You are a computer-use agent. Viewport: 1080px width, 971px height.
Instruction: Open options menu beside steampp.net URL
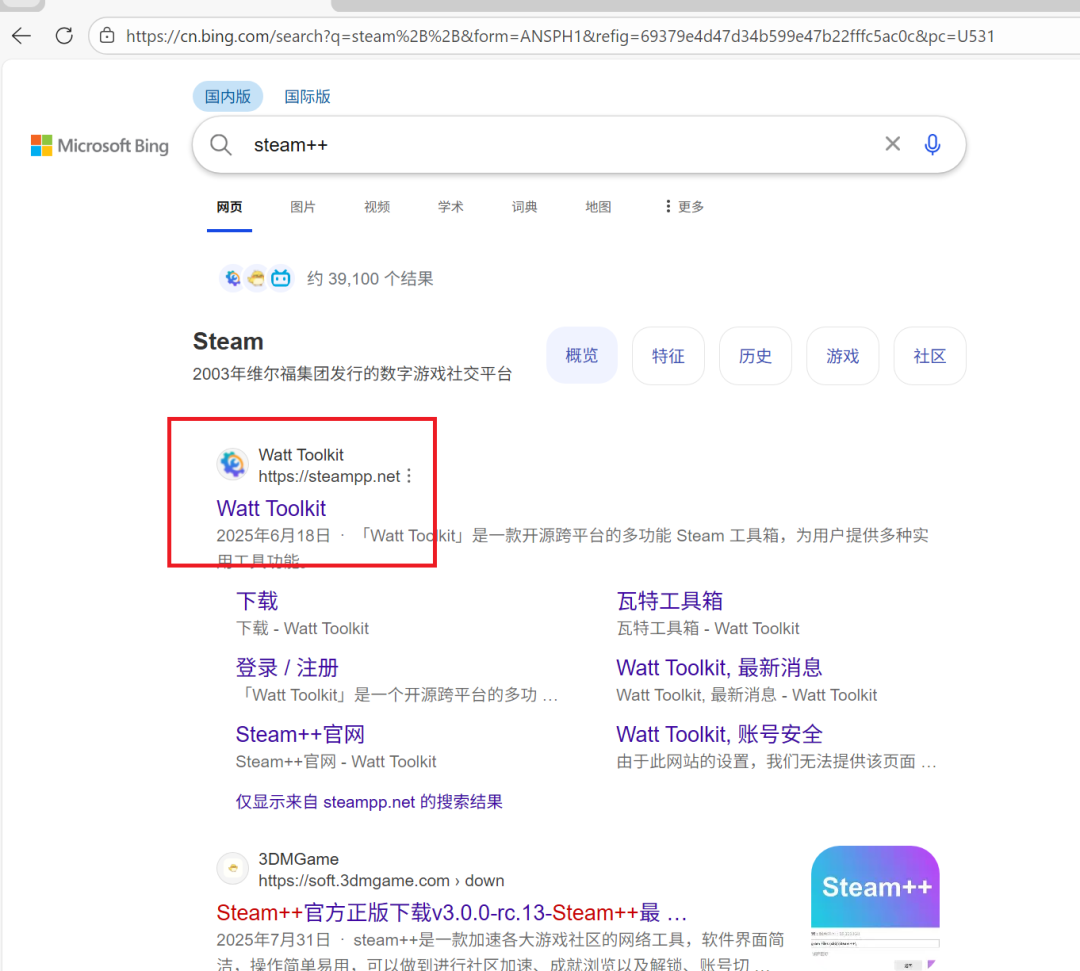tap(409, 476)
